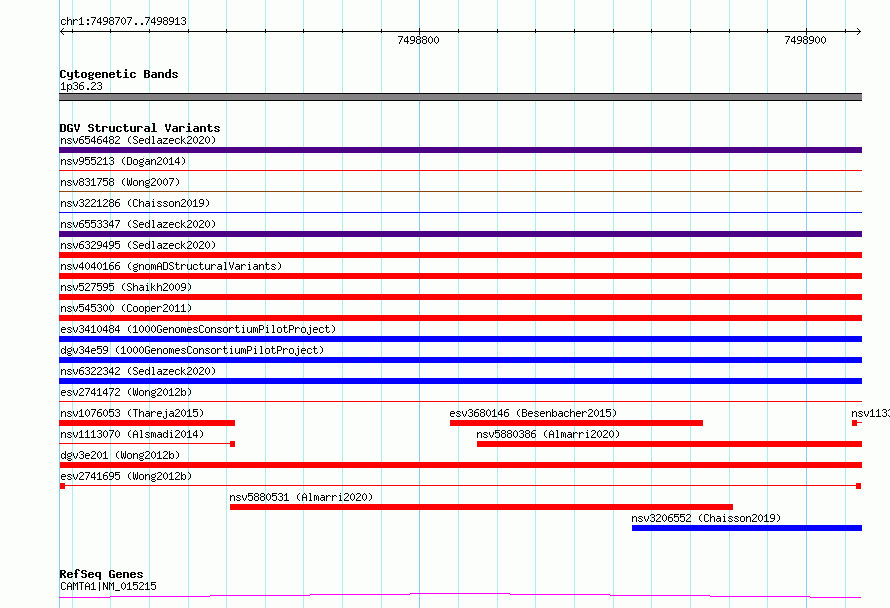Image resolution: width=890 pixels, height=608 pixels.
Task: Click the red esv3680146 variant bar
Action: 576,423
